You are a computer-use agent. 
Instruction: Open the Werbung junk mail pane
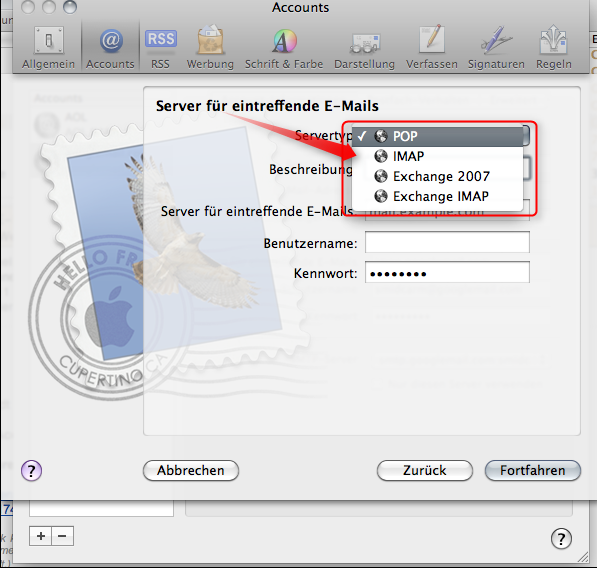[x=210, y=48]
